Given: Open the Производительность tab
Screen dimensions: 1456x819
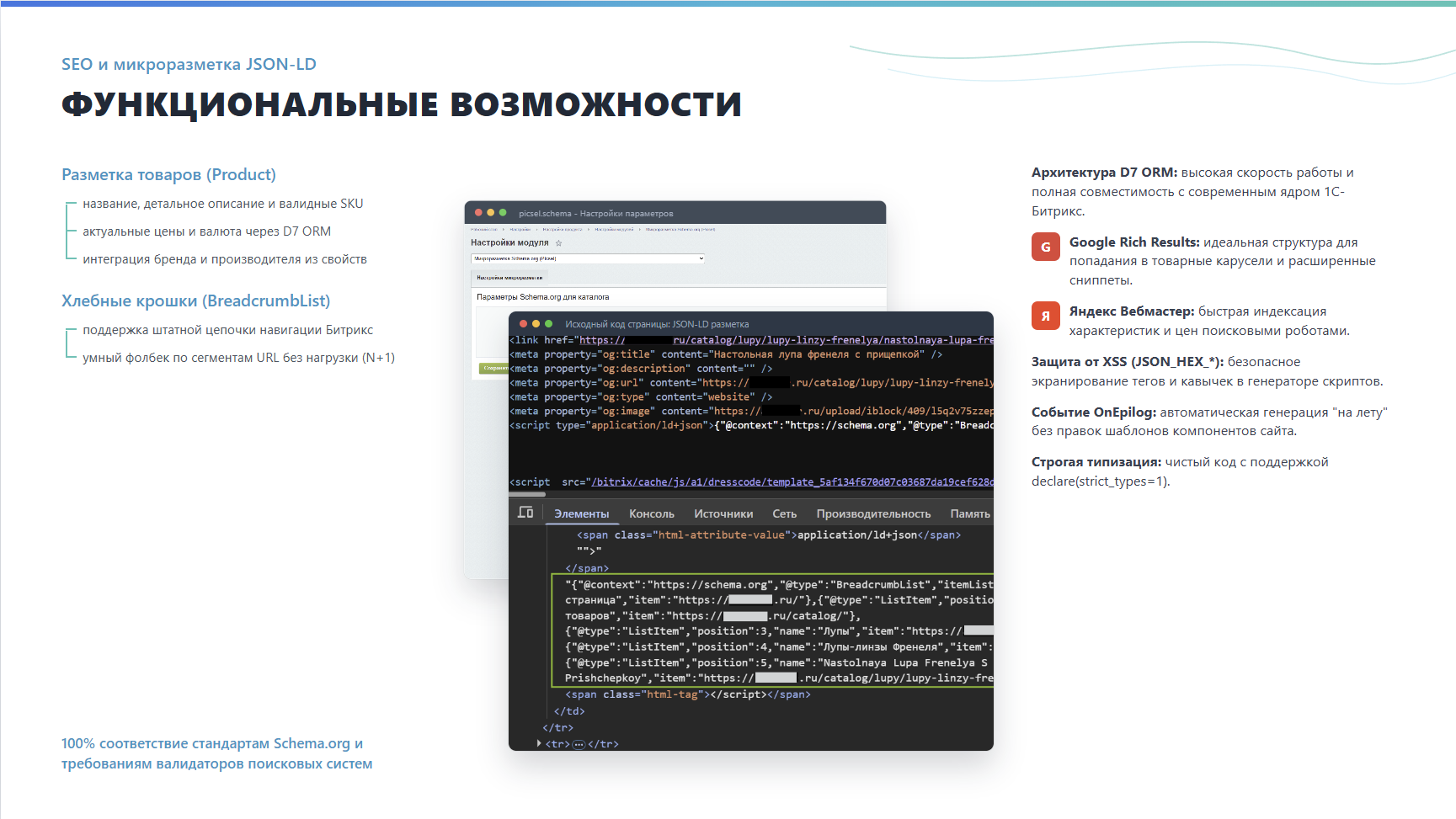Looking at the screenshot, I should [x=873, y=514].
